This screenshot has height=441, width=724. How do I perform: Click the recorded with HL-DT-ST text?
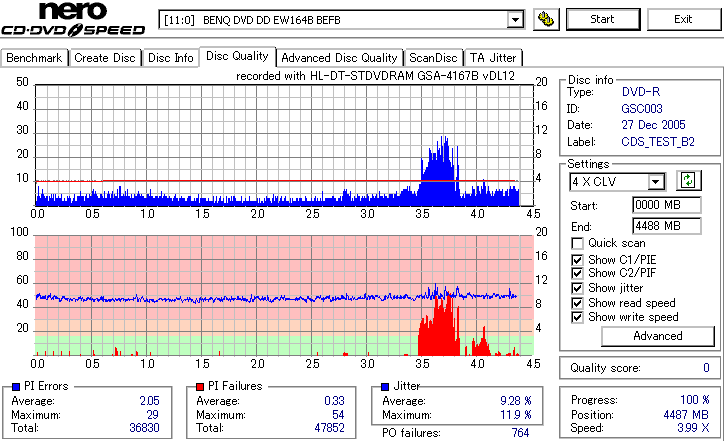coord(375,76)
